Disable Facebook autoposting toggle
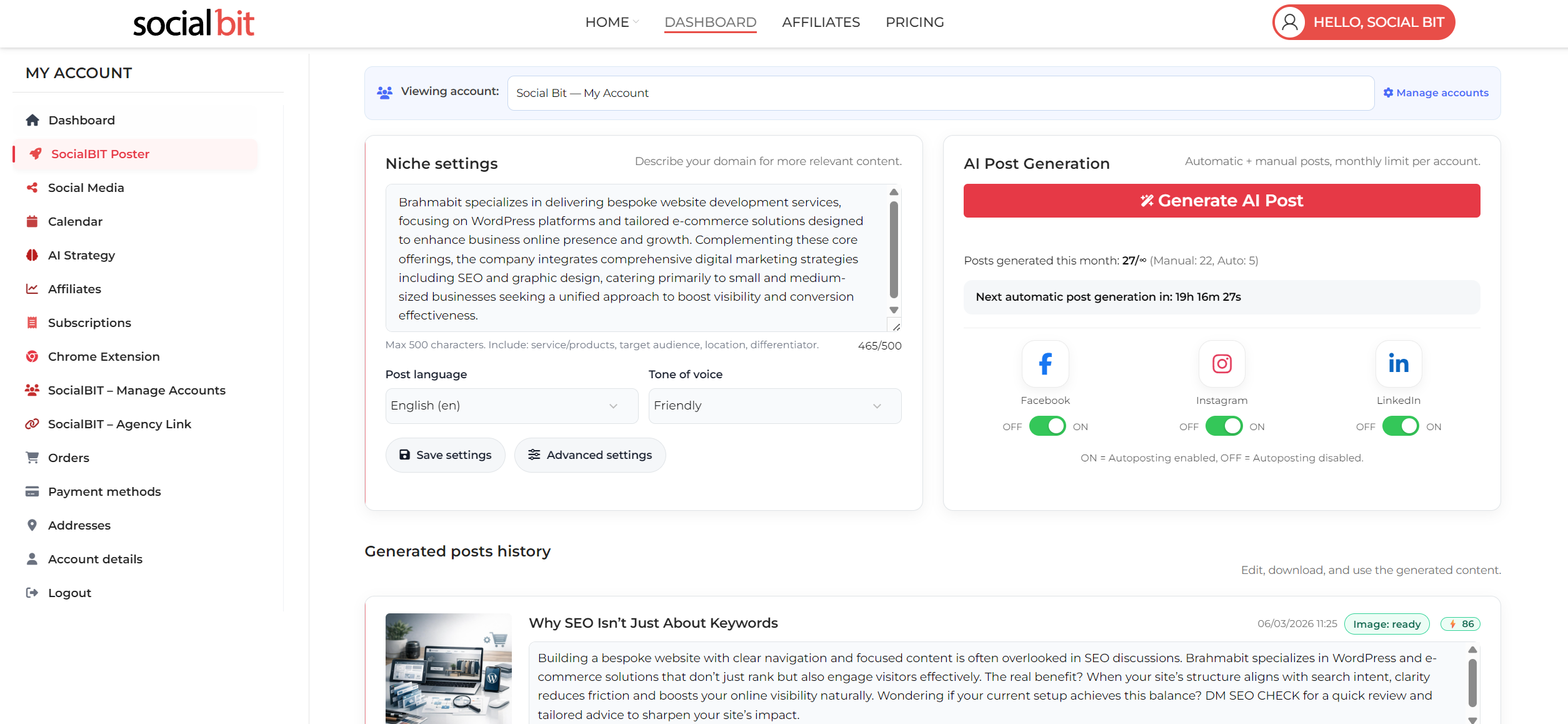This screenshot has height=724, width=1568. coord(1047,426)
